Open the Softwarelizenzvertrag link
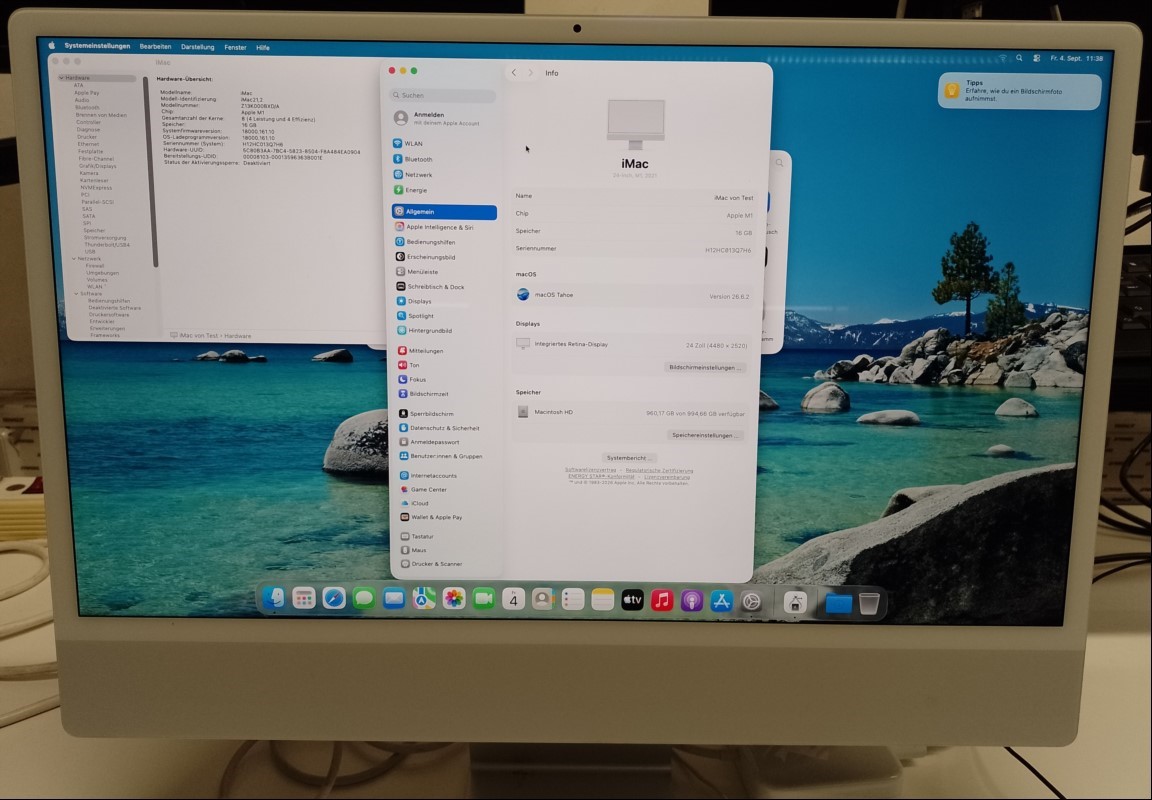 coord(591,470)
